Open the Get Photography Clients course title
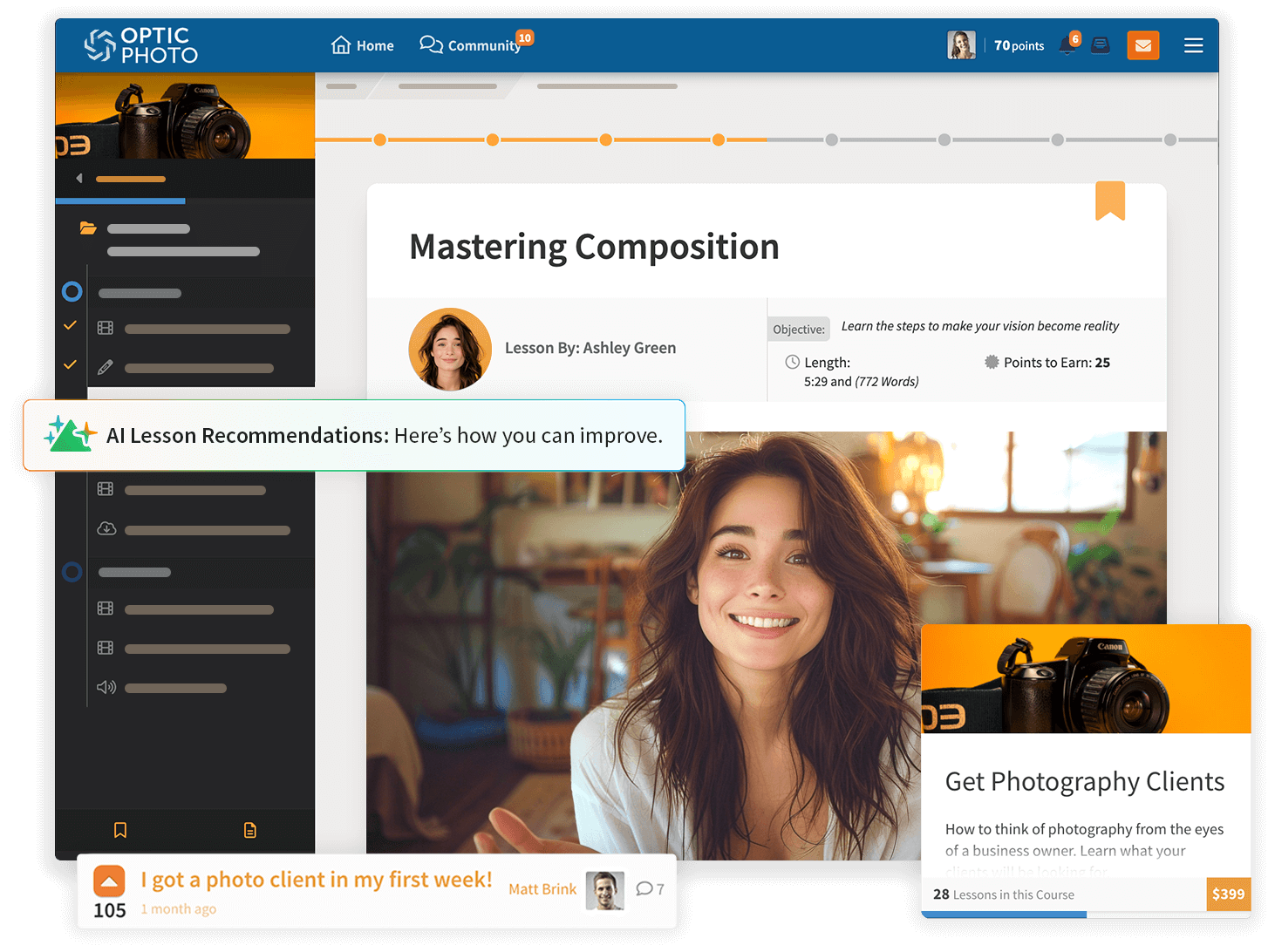 1085,782
